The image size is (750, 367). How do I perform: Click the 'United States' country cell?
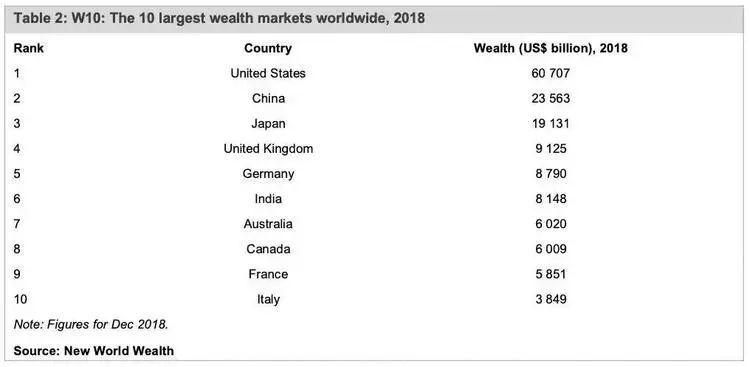coord(268,73)
